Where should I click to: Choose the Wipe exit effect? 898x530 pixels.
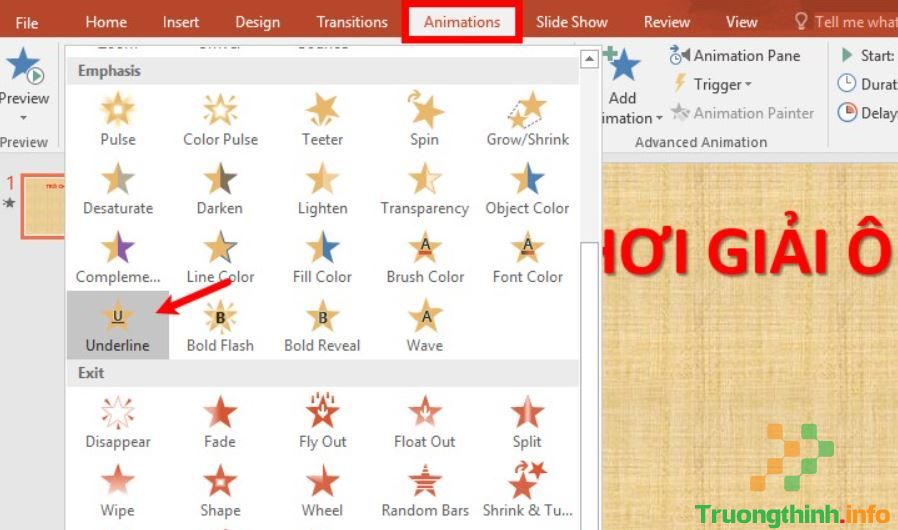[117, 490]
